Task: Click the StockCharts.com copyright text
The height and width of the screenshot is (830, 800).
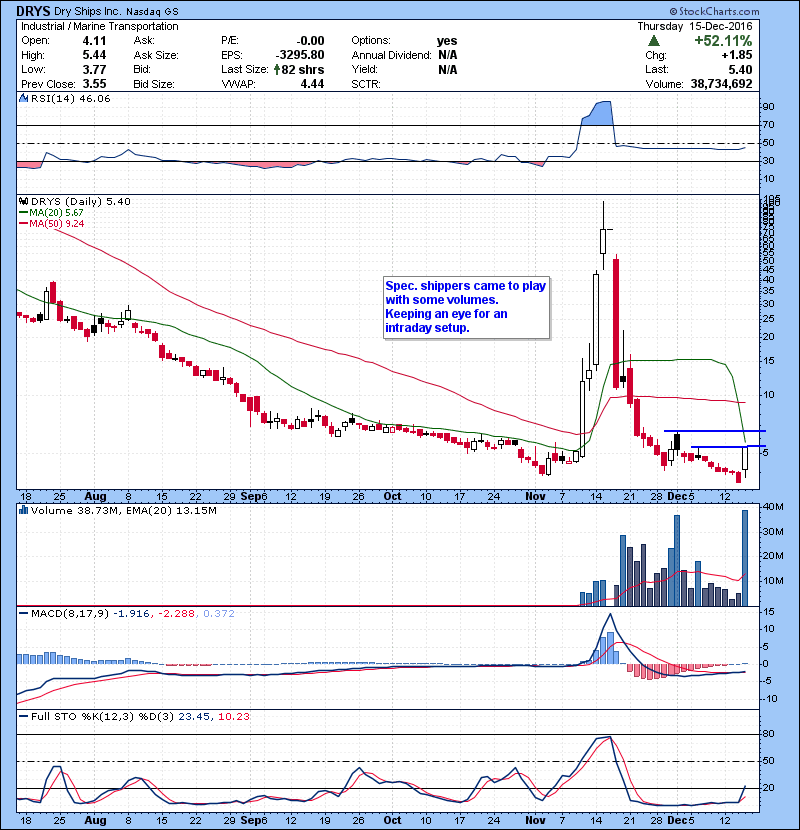Action: coord(714,11)
